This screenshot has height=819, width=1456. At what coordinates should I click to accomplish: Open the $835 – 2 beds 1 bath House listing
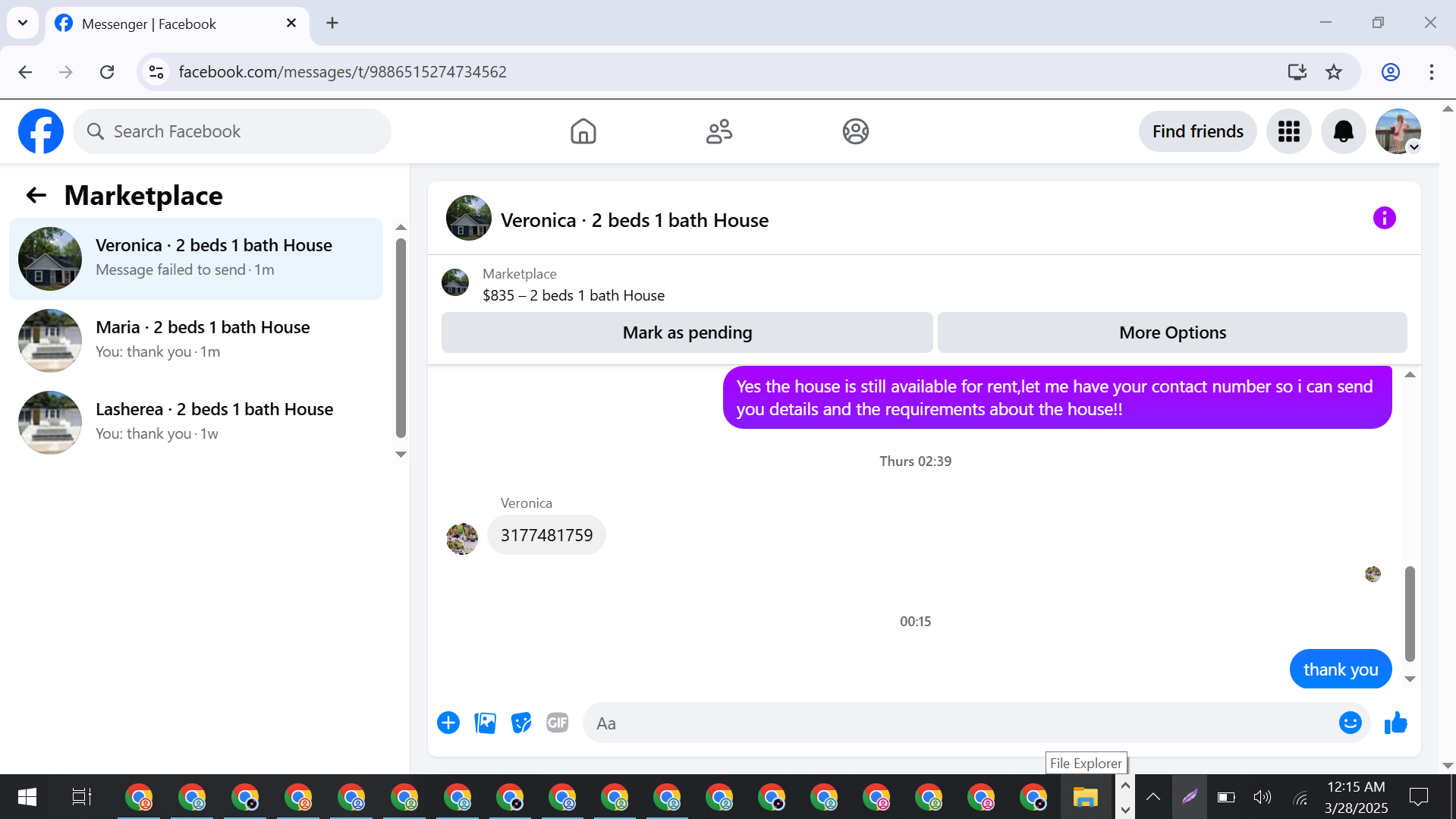pyautogui.click(x=574, y=295)
